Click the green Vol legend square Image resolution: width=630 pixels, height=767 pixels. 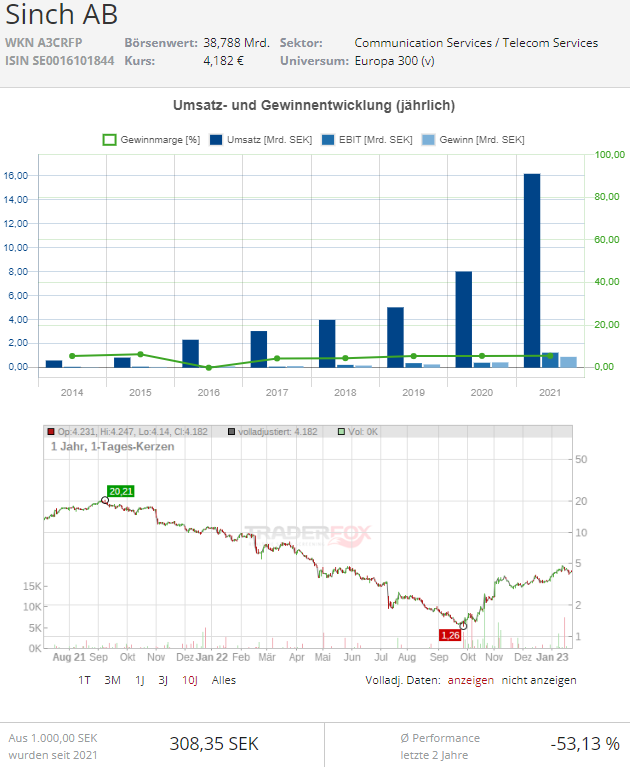click(x=341, y=431)
